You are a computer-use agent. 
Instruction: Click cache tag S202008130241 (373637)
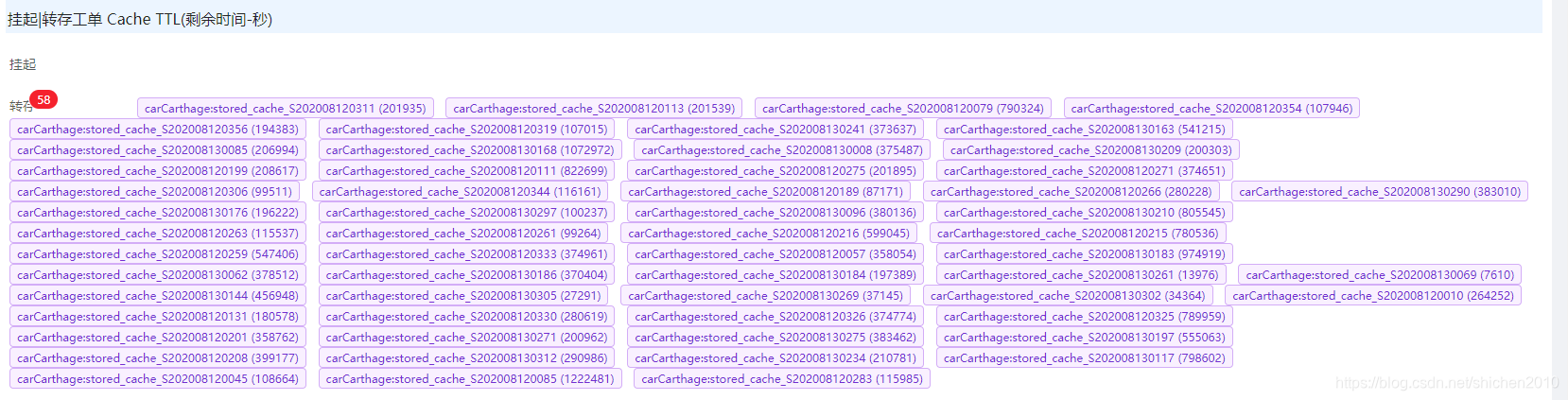[x=775, y=130]
